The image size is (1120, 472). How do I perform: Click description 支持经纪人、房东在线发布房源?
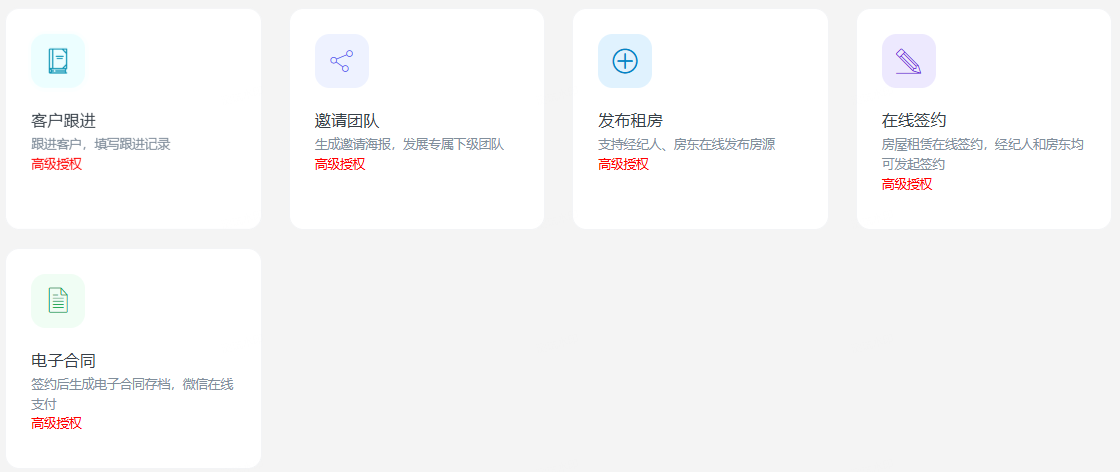click(x=686, y=144)
